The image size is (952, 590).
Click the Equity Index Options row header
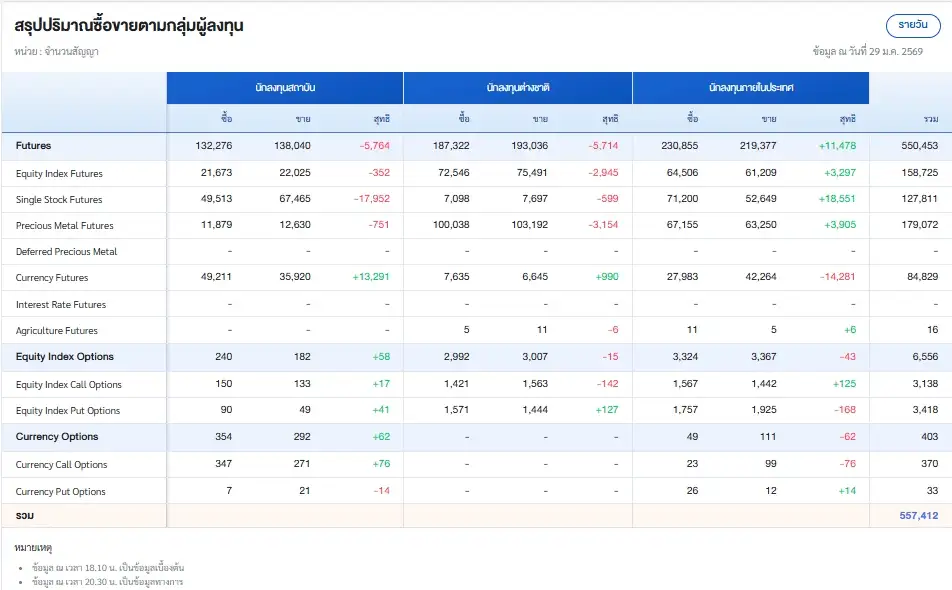coord(64,357)
